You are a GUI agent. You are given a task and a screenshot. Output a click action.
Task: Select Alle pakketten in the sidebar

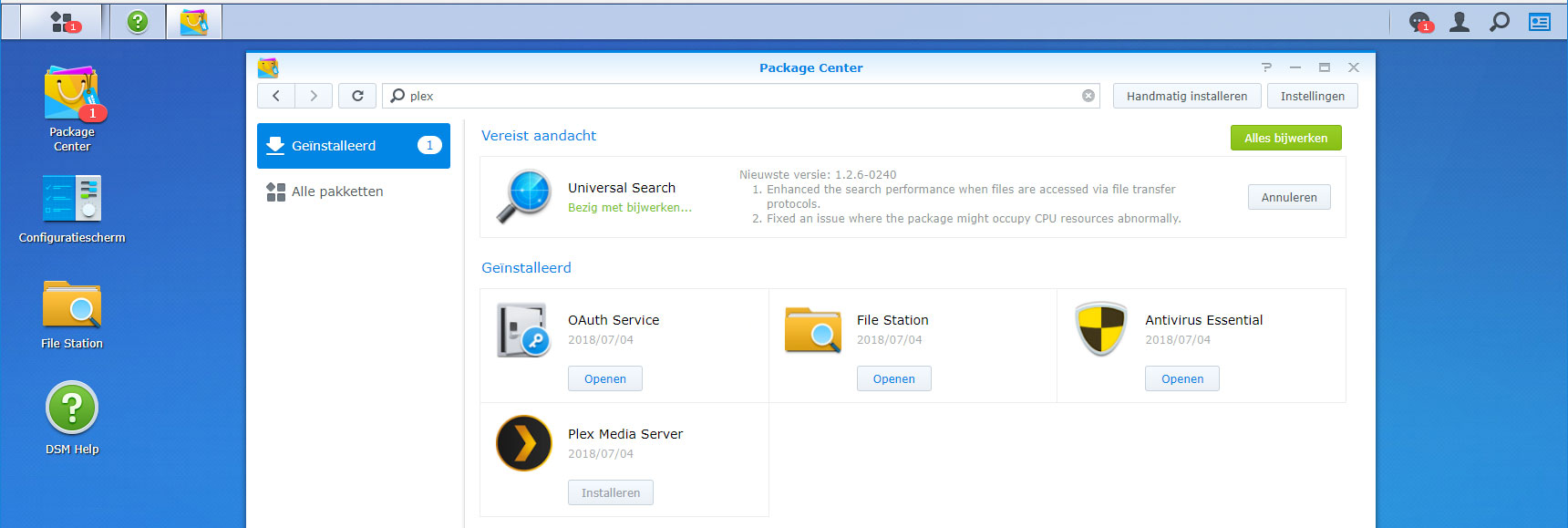[354, 192]
